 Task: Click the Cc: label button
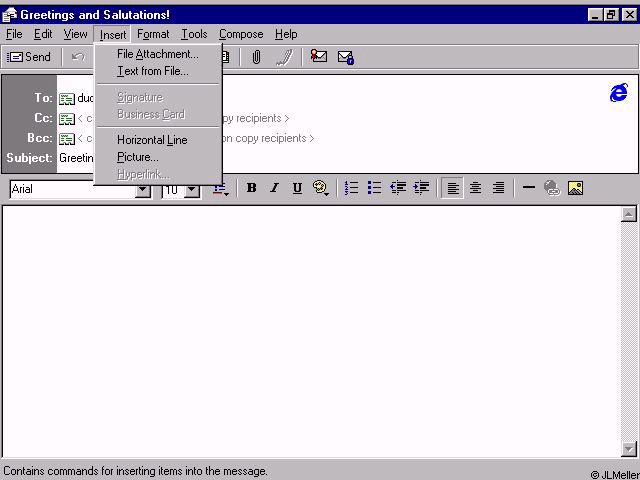[43, 118]
